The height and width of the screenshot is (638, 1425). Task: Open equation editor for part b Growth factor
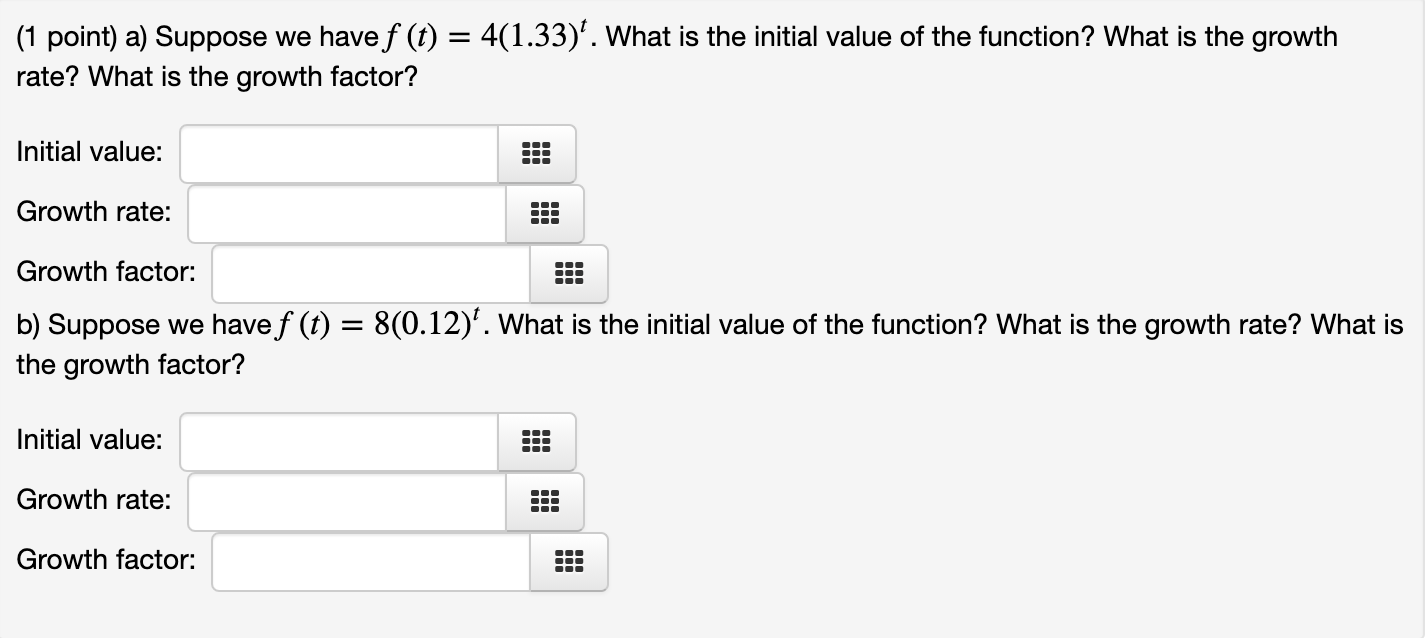pyautogui.click(x=568, y=562)
